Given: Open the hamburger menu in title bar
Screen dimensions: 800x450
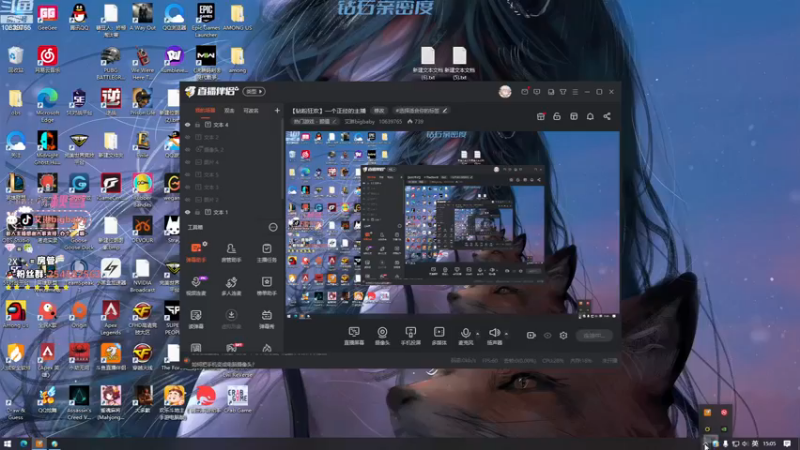Looking at the screenshot, I should tap(575, 92).
